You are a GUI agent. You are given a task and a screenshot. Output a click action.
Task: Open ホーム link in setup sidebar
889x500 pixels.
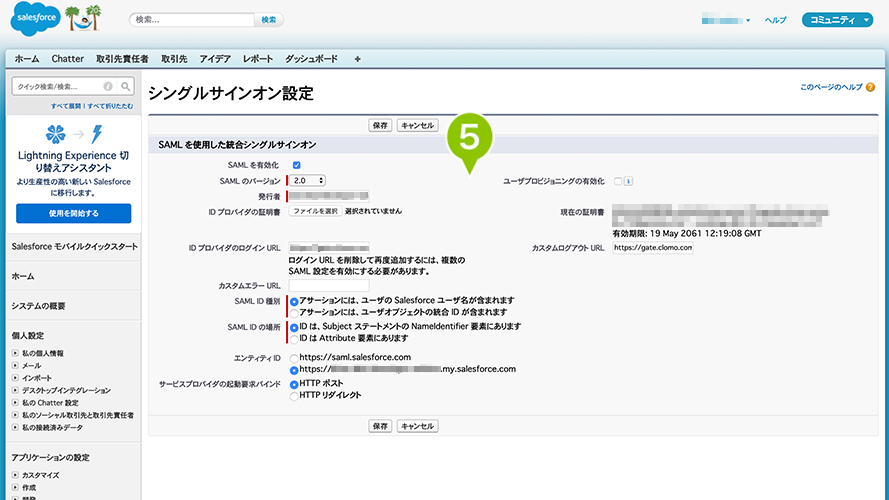click(x=23, y=276)
